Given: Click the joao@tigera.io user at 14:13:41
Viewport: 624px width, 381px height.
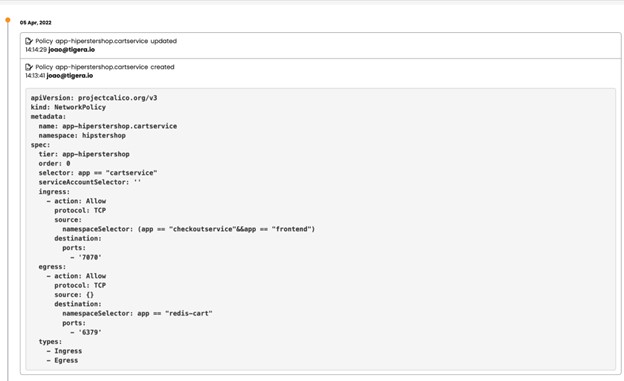Looking at the screenshot, I should click(70, 76).
